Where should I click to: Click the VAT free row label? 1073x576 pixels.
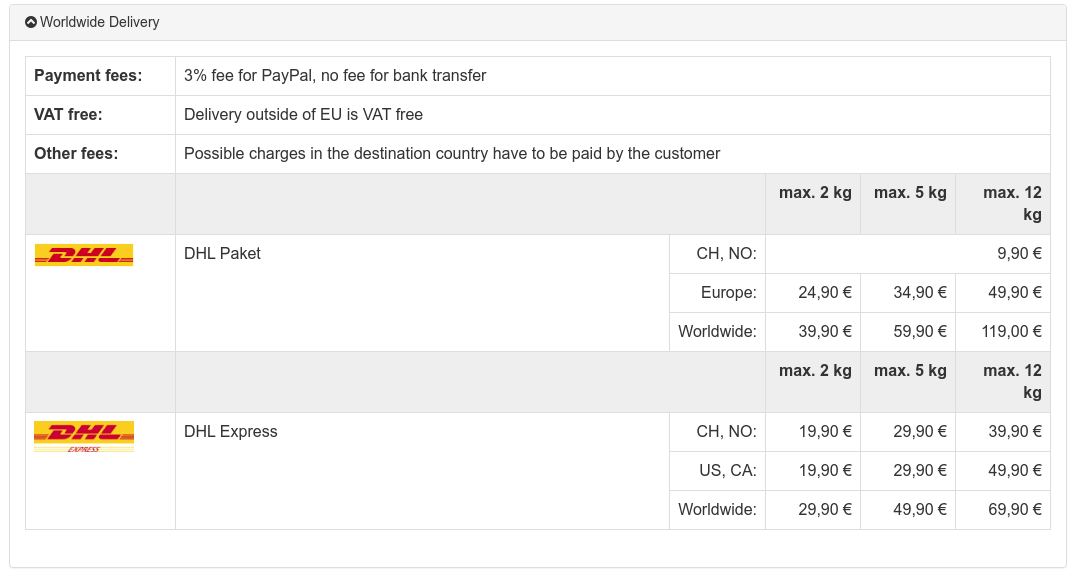pyautogui.click(x=68, y=115)
